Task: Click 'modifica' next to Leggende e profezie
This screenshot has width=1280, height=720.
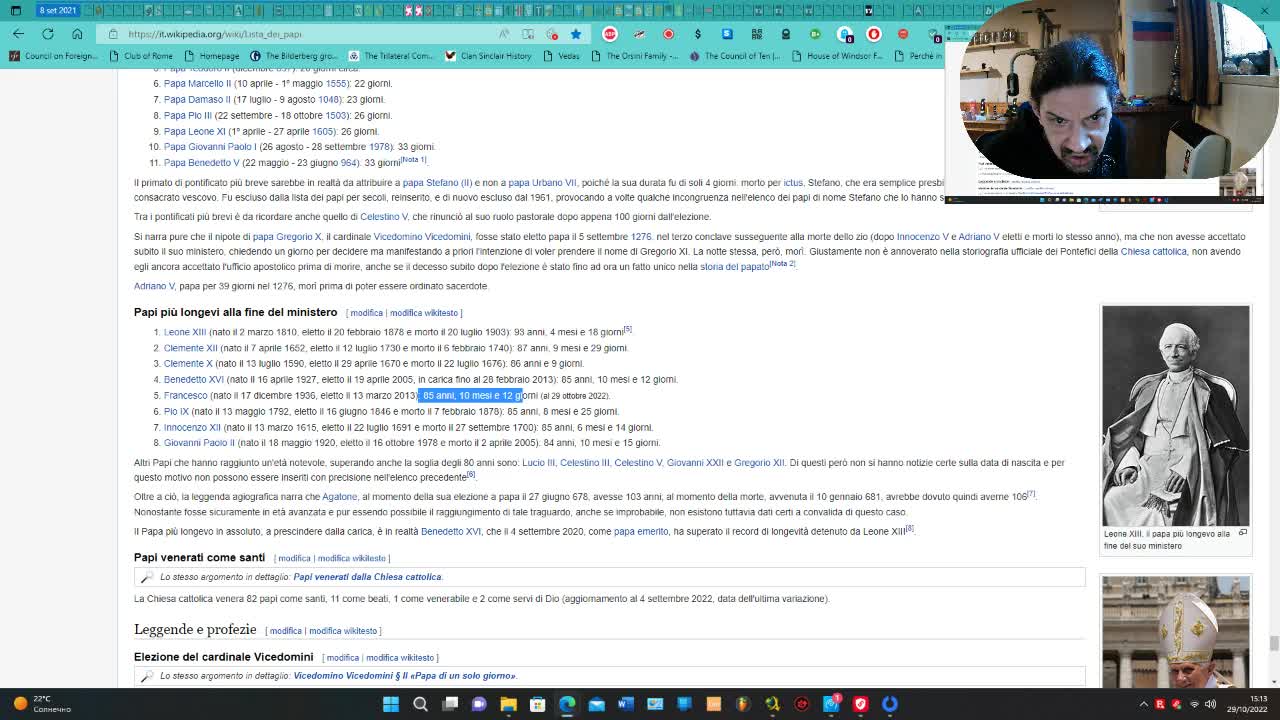Action: tap(285, 631)
